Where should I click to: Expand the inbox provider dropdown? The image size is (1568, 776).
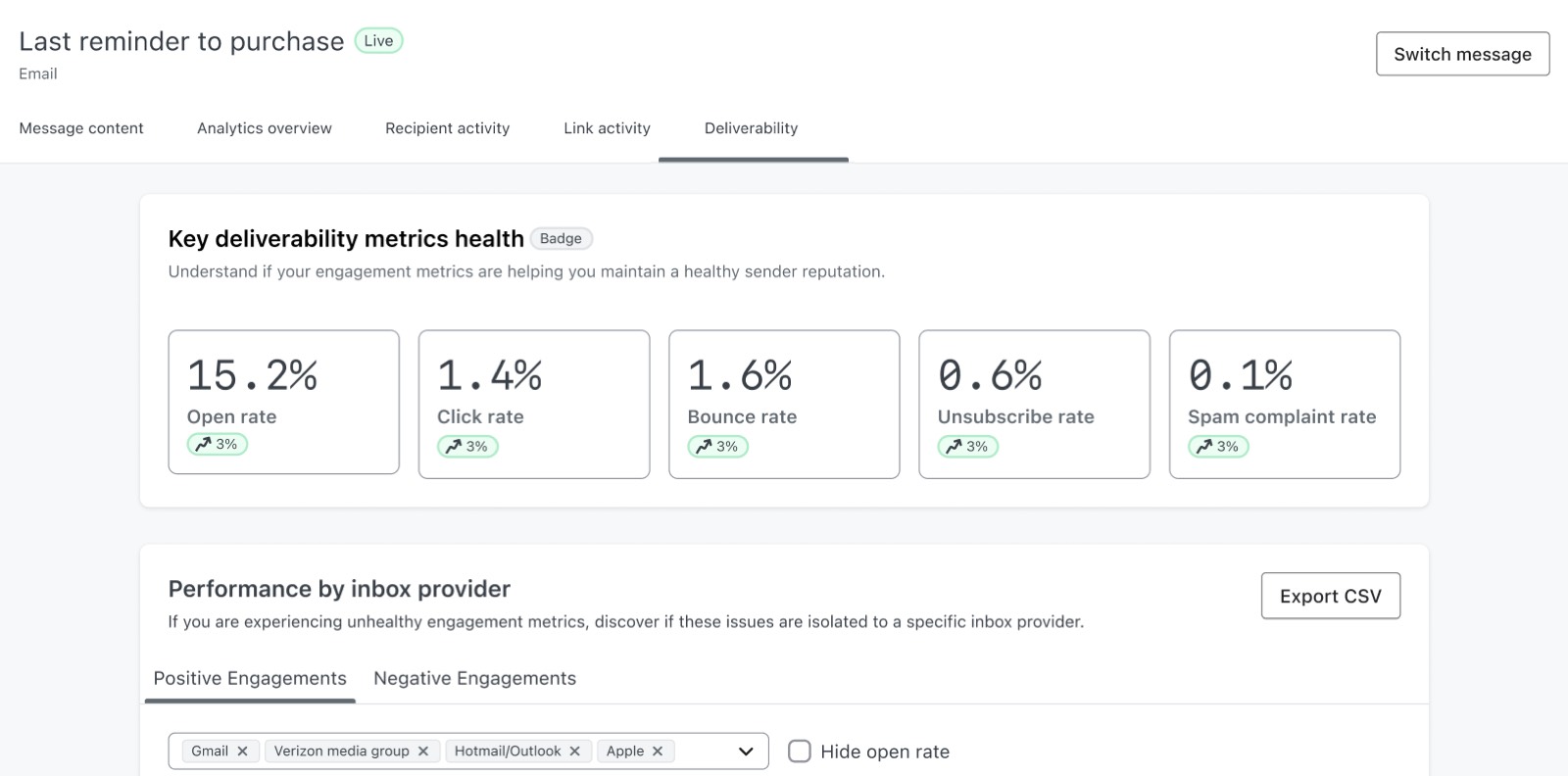click(x=746, y=752)
